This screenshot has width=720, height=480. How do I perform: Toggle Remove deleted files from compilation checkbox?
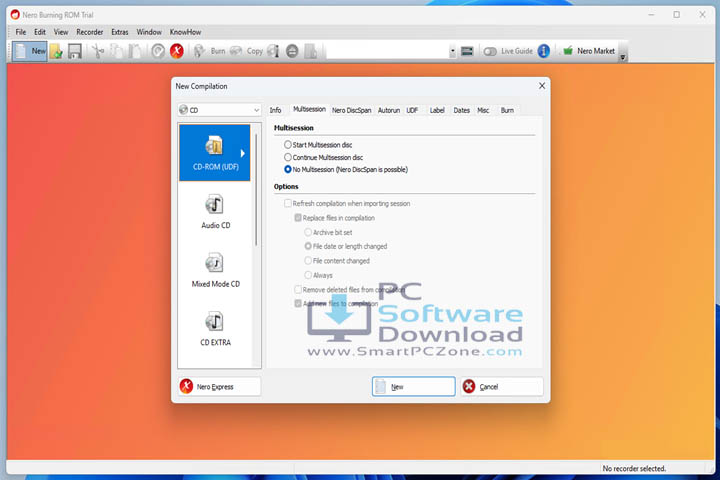298,289
